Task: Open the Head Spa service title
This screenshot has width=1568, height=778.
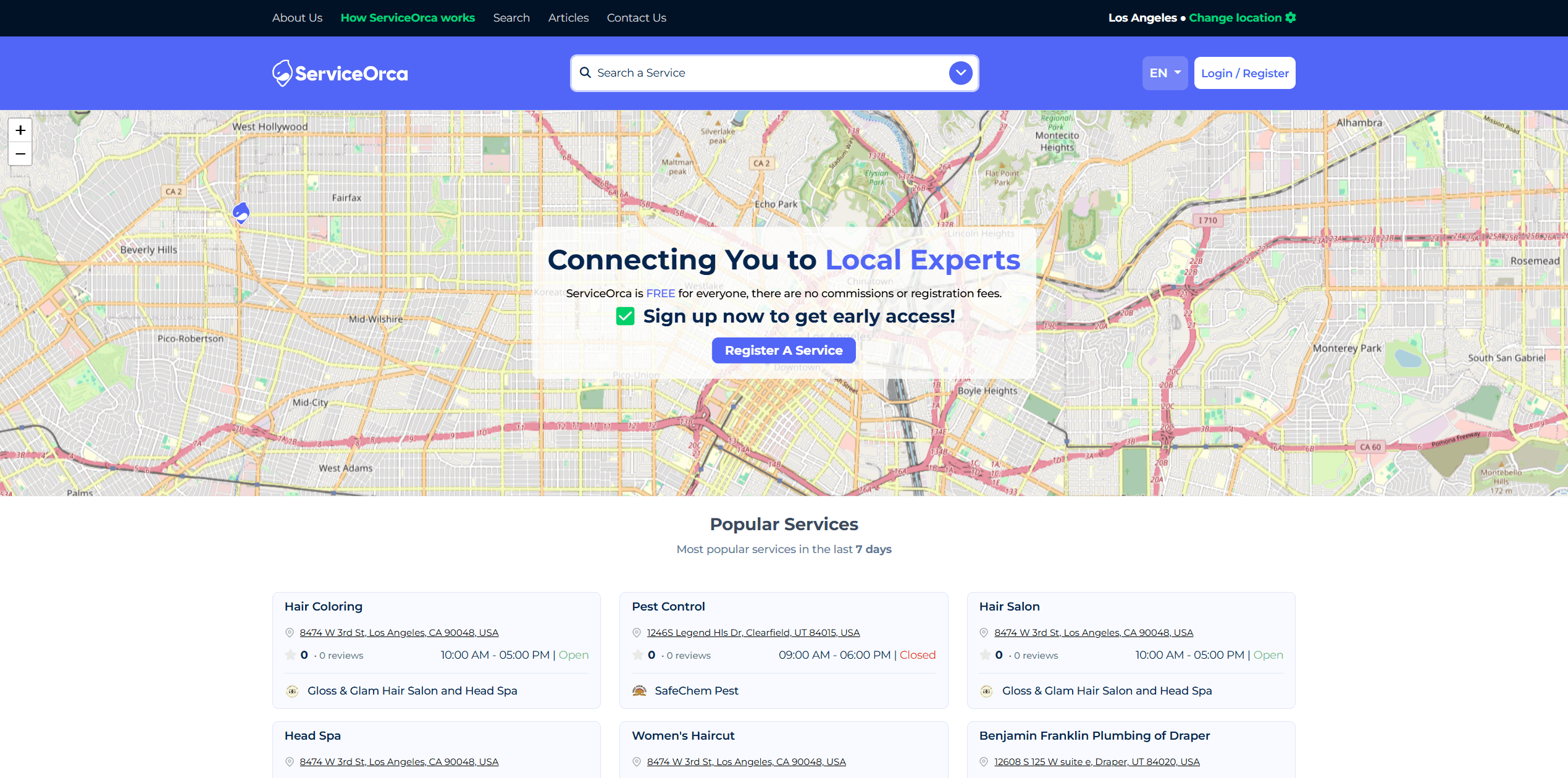Action: [312, 735]
